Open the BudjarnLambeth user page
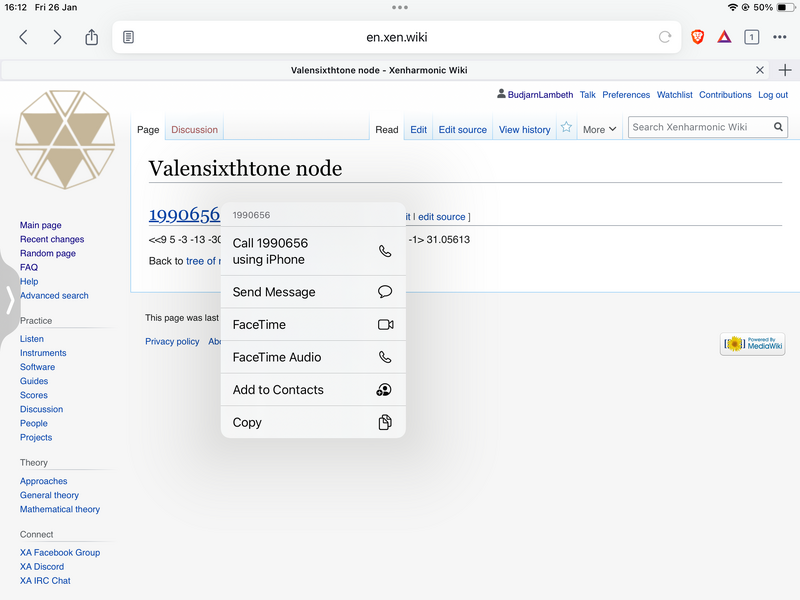Image resolution: width=800 pixels, height=600 pixels. point(540,94)
